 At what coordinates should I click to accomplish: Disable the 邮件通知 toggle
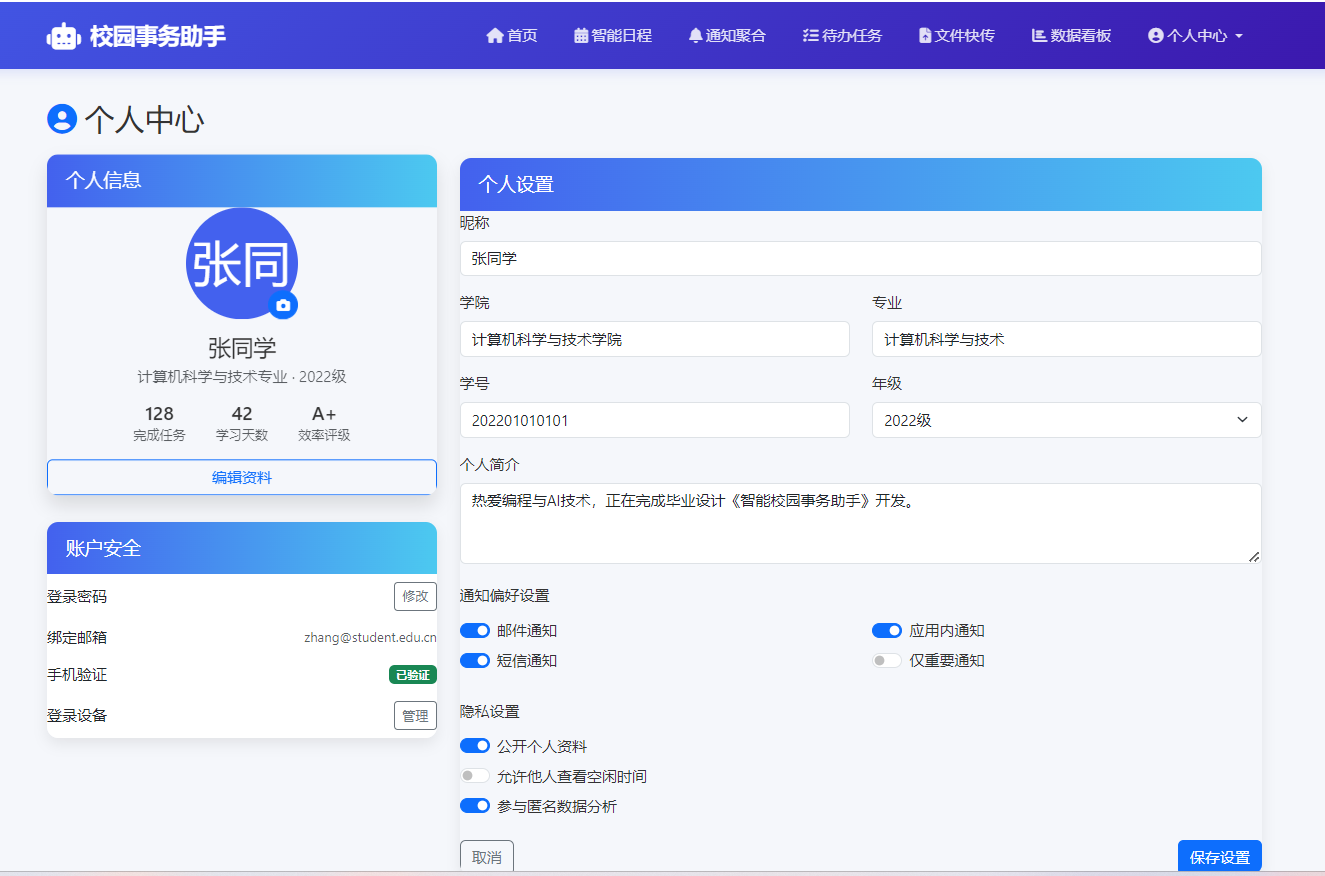475,630
